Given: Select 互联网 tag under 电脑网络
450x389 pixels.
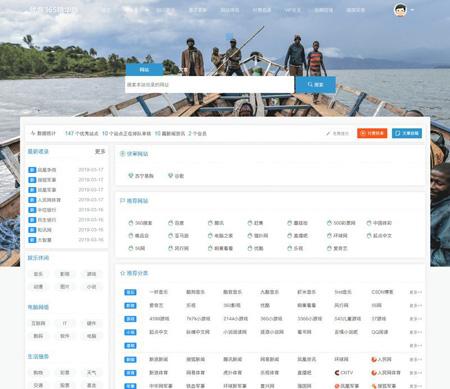Looking at the screenshot, I should (x=38, y=323).
